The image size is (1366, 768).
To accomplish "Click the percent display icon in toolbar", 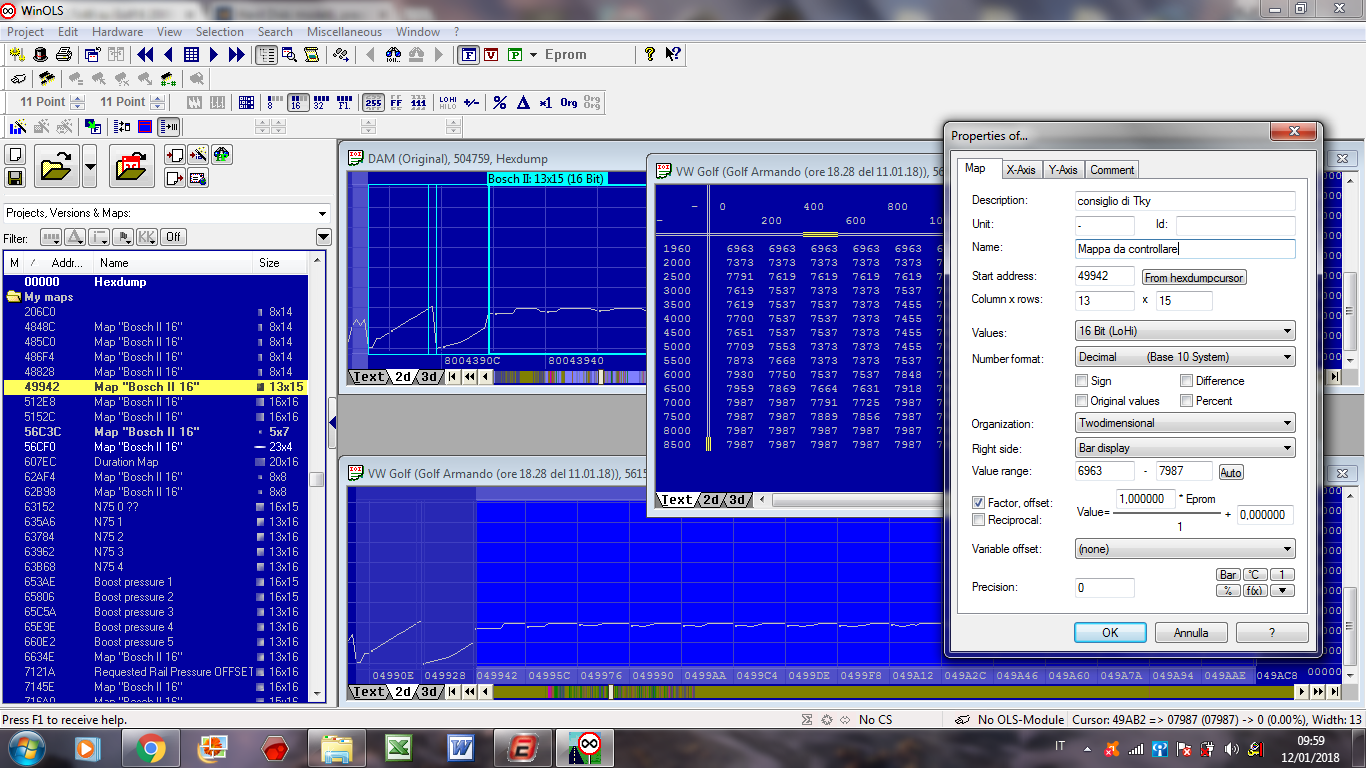I will 500,102.
